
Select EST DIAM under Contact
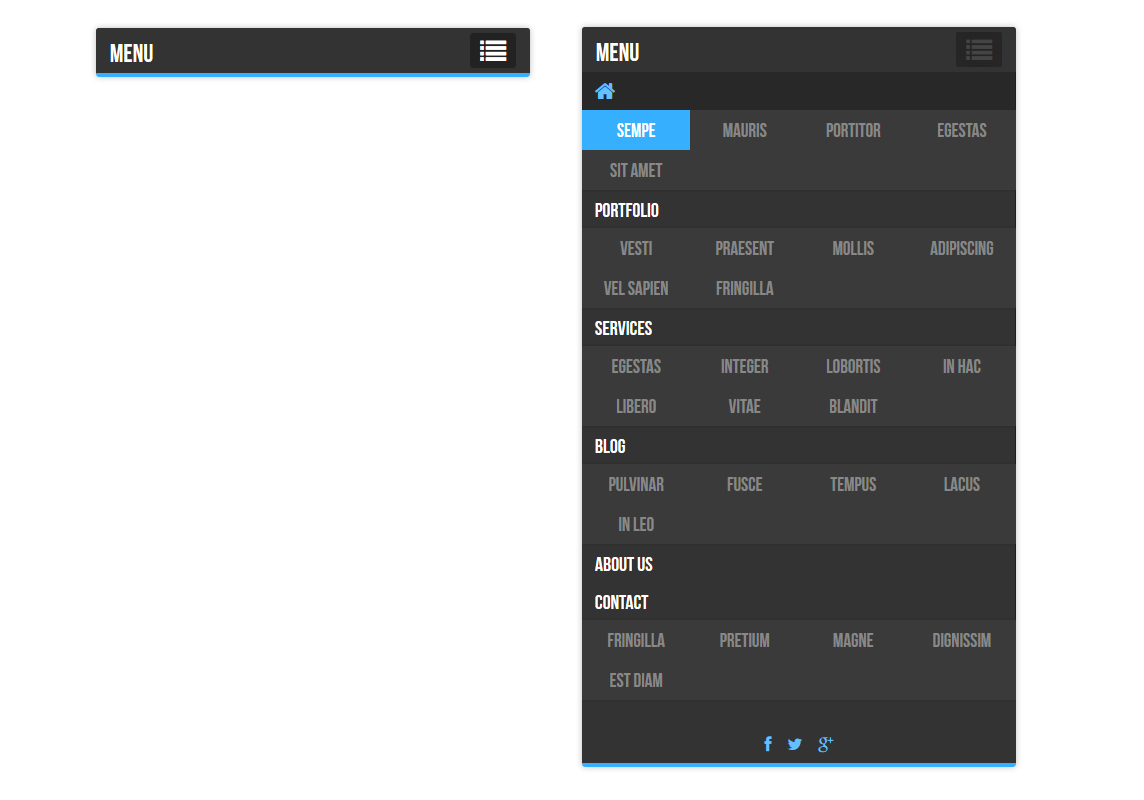(x=636, y=680)
